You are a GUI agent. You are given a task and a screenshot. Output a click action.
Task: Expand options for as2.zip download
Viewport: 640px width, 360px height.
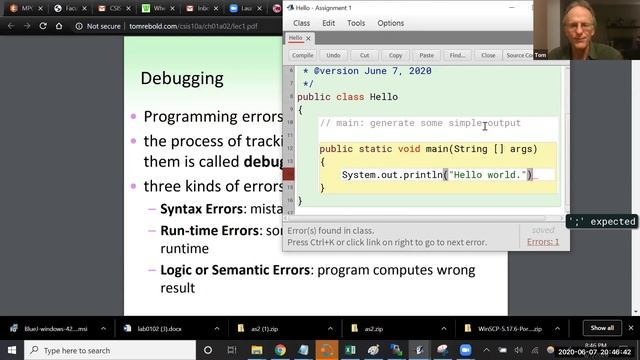pyautogui.click(x=444, y=329)
